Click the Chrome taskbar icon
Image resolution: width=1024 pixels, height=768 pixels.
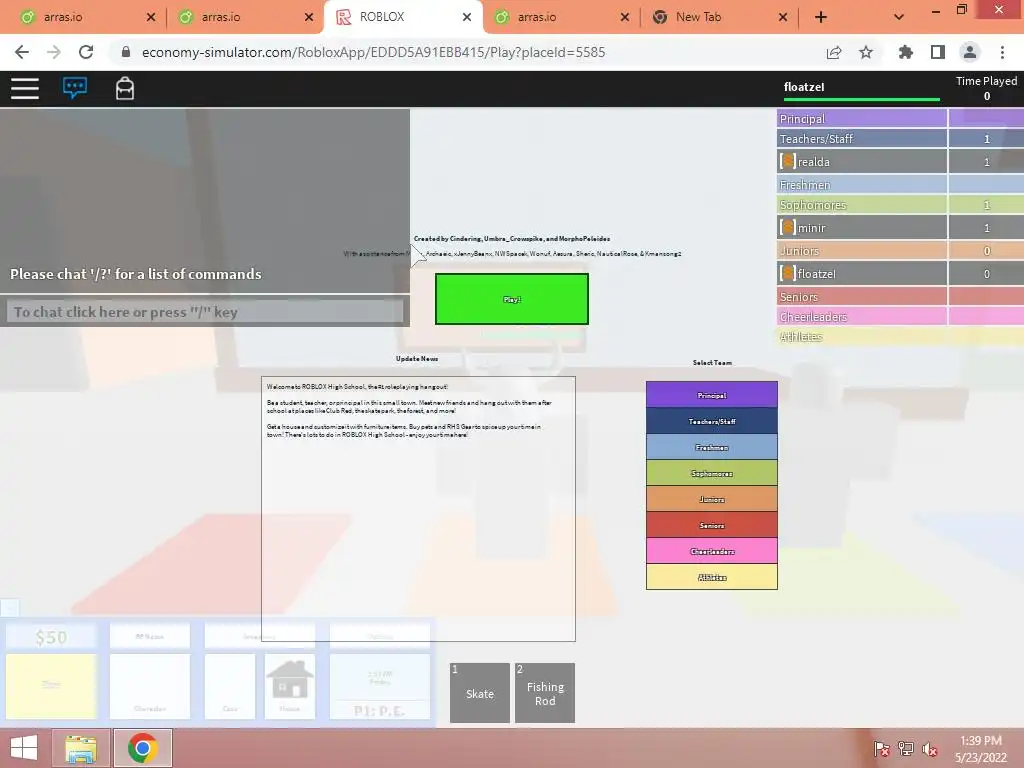[142, 748]
